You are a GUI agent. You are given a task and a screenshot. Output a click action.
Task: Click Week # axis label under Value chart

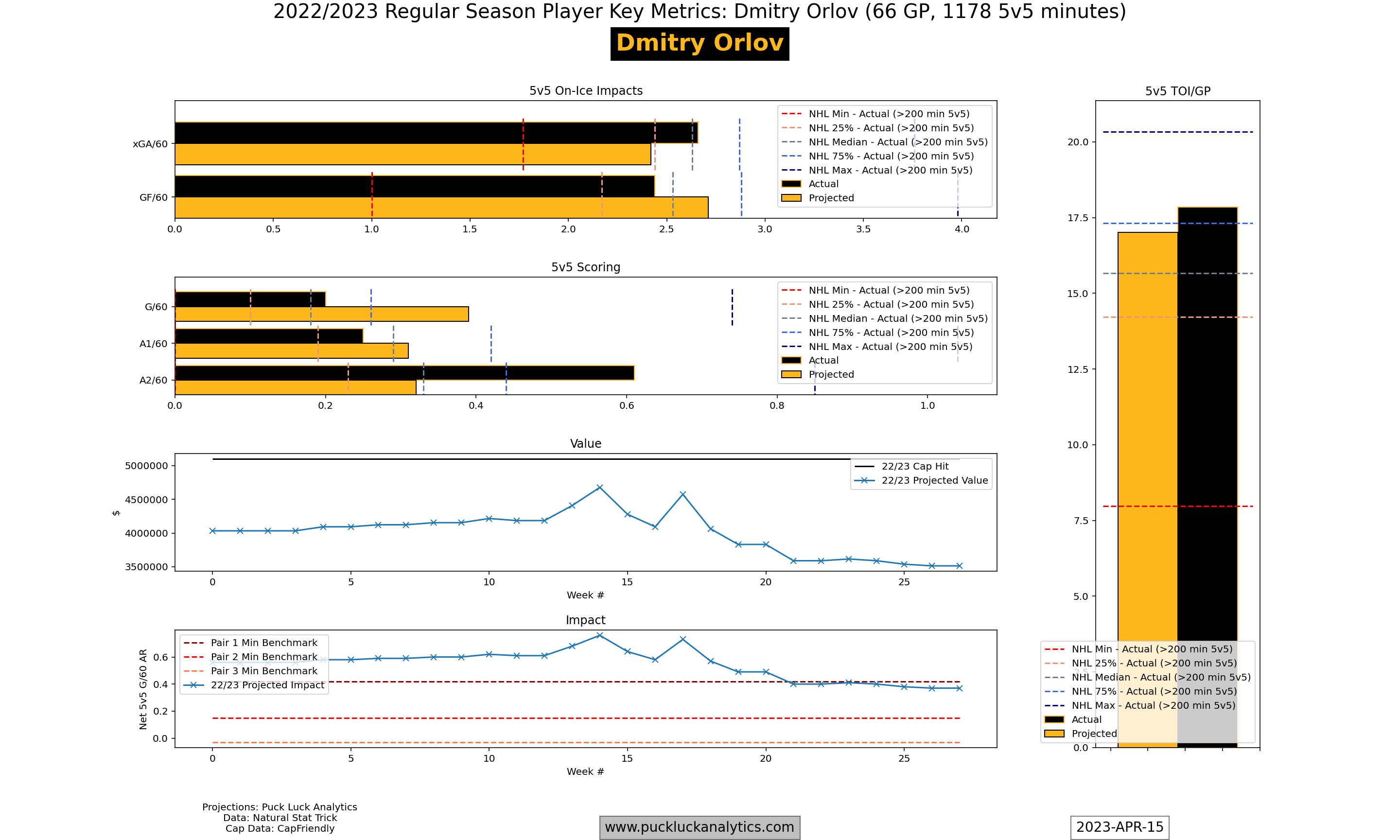(x=586, y=595)
